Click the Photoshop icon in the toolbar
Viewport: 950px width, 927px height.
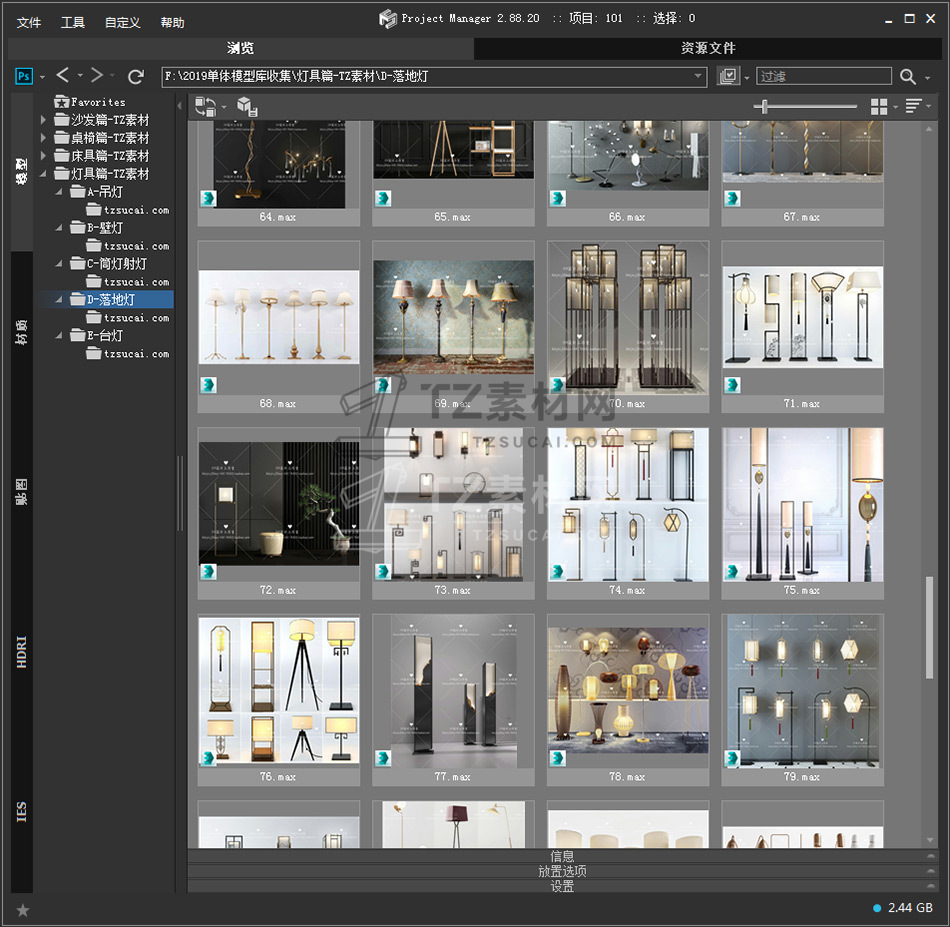click(24, 76)
